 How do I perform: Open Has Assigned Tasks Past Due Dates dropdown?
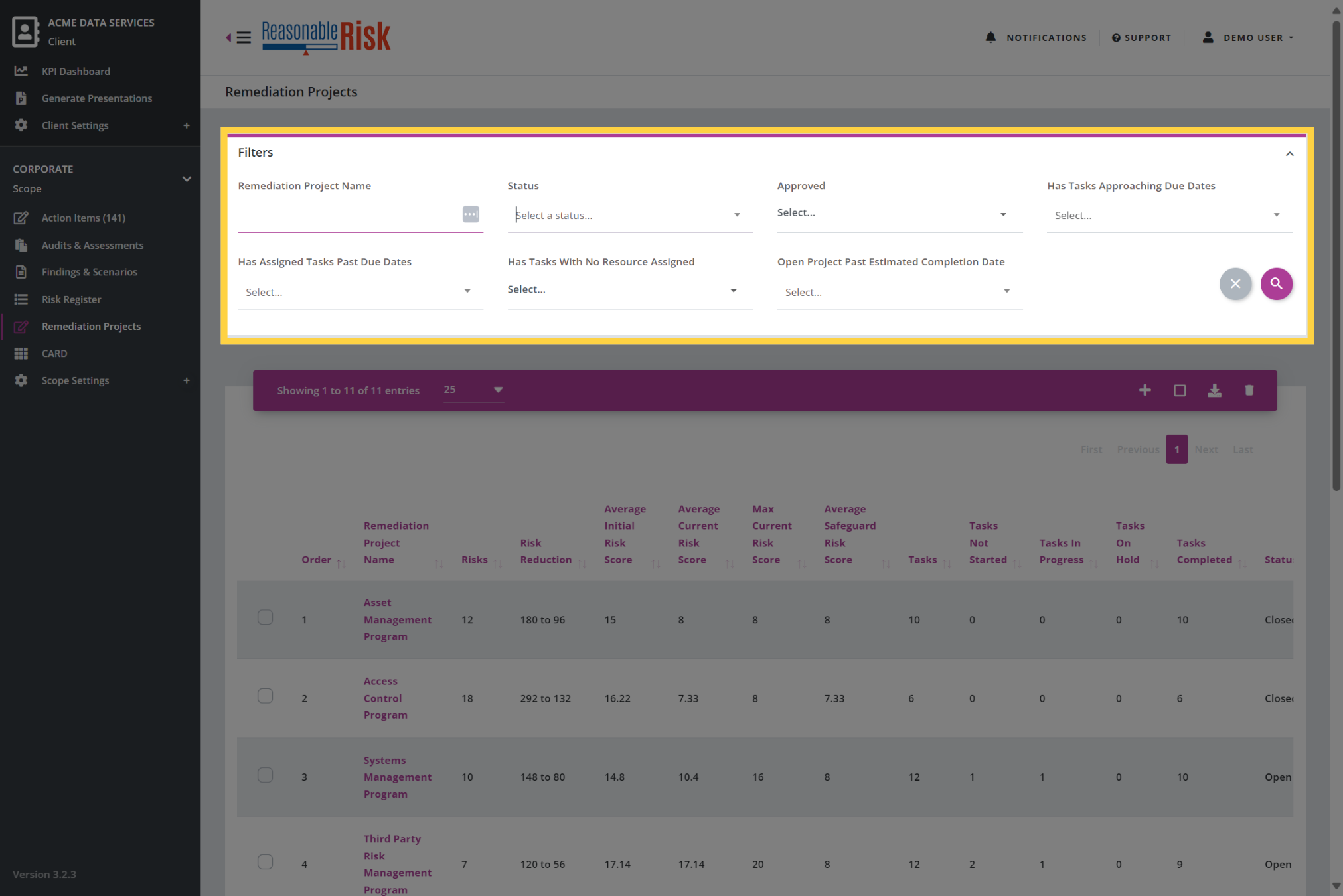pos(360,292)
